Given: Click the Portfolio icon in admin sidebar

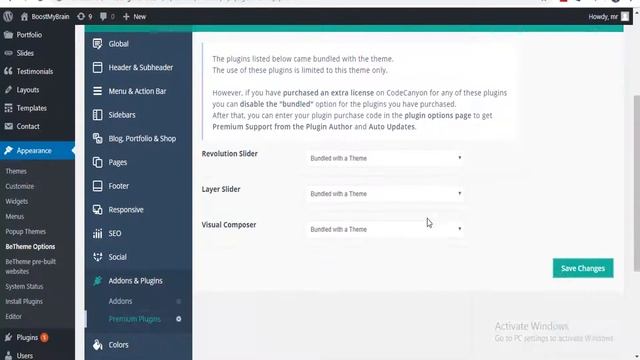Looking at the screenshot, I should [x=8, y=35].
